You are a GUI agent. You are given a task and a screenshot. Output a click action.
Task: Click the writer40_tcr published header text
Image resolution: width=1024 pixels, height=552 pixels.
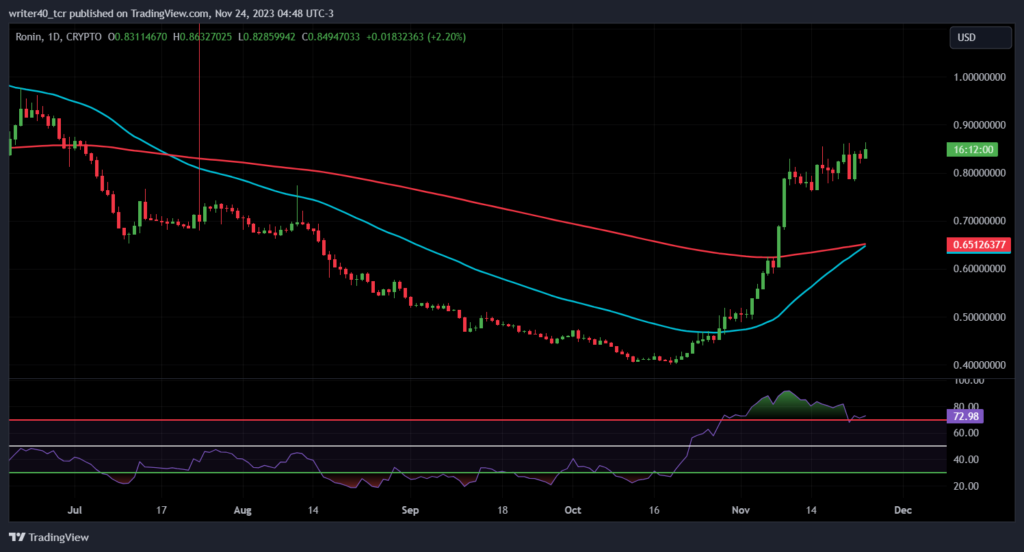click(171, 13)
